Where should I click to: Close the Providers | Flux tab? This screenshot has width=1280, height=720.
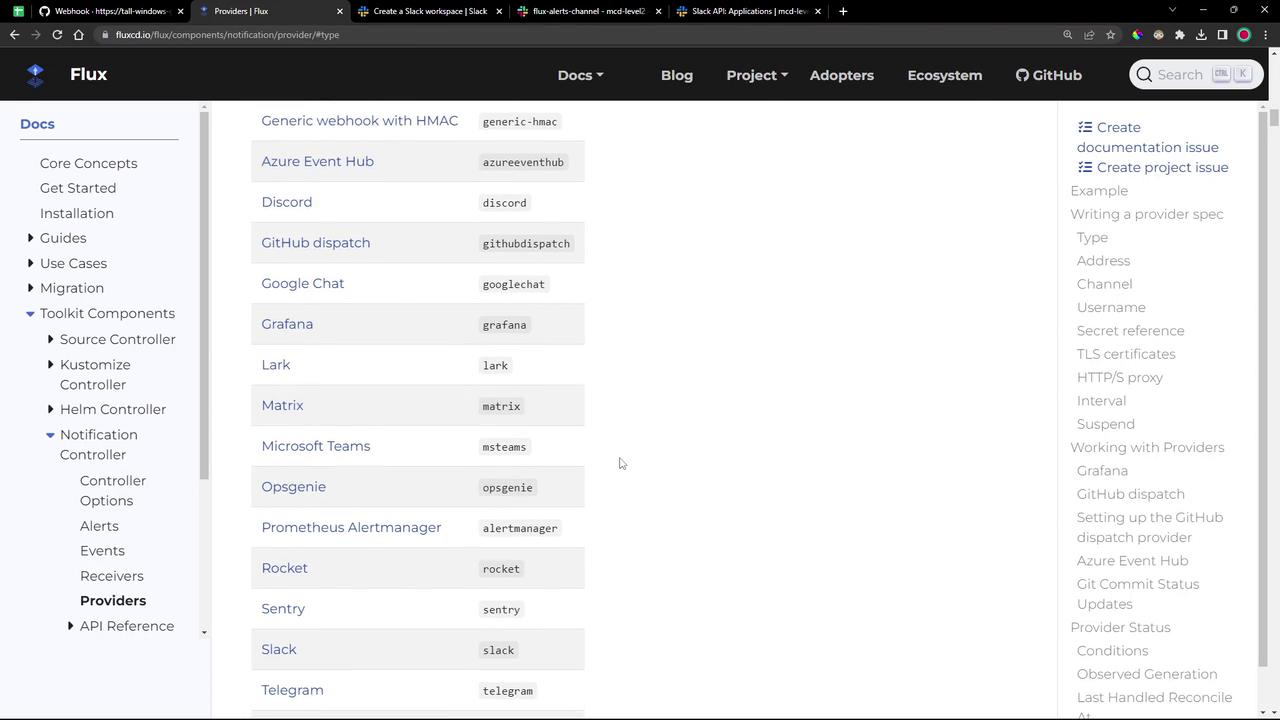[x=340, y=11]
